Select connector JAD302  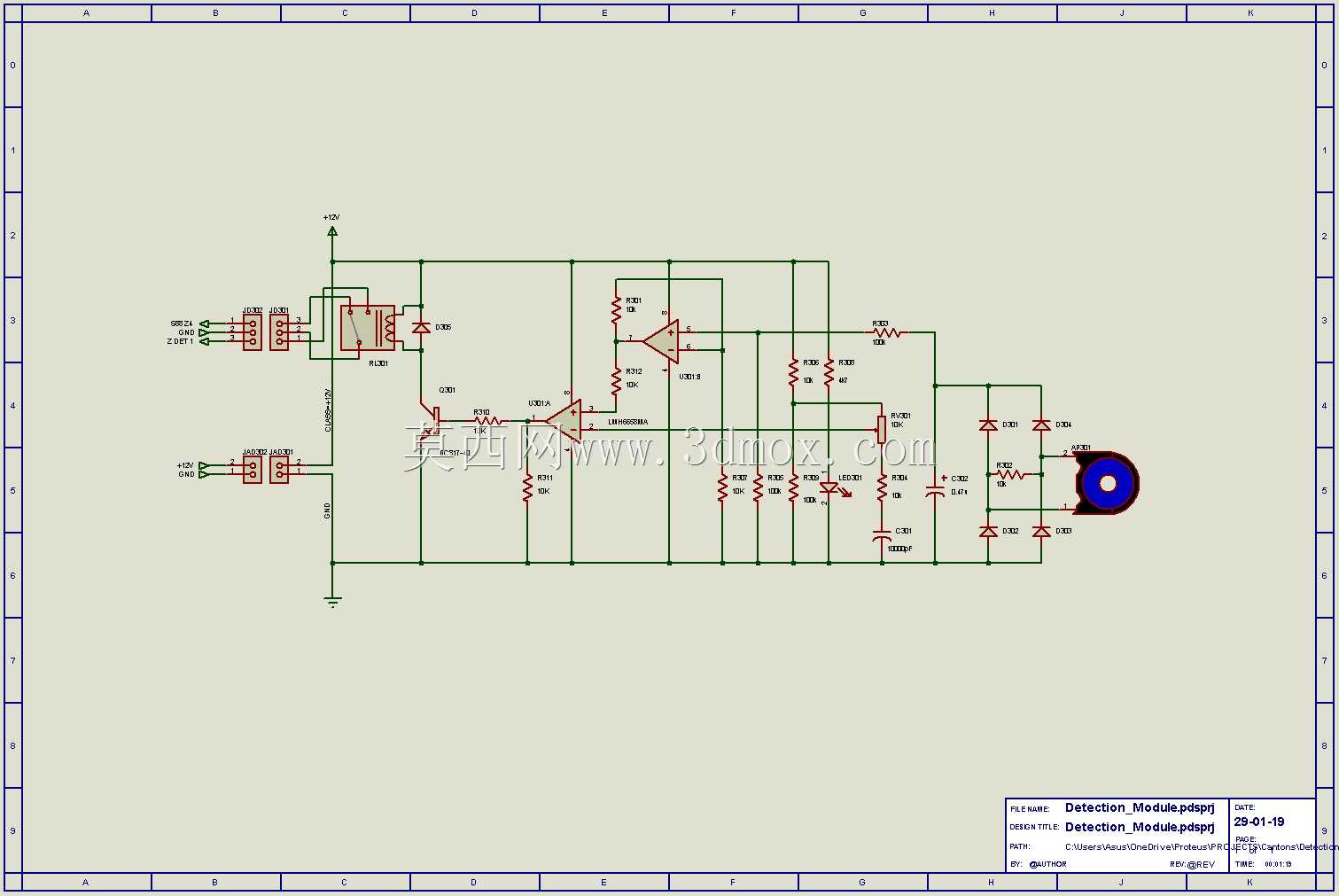tap(253, 469)
